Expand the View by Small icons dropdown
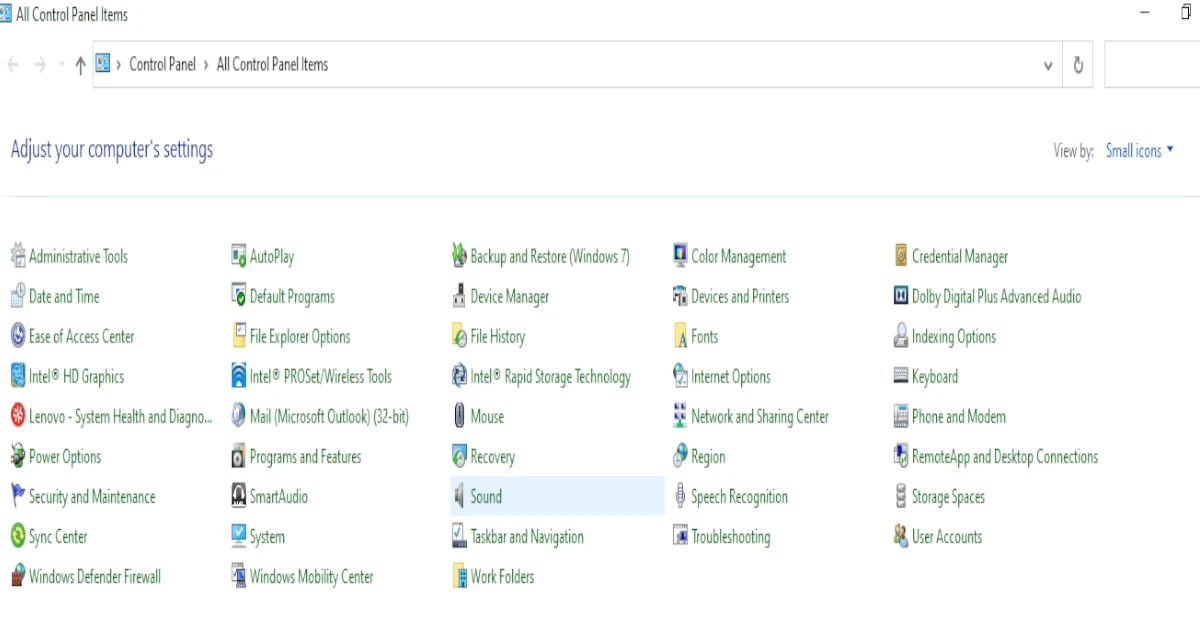The width and height of the screenshot is (1200, 628). pos(1140,151)
